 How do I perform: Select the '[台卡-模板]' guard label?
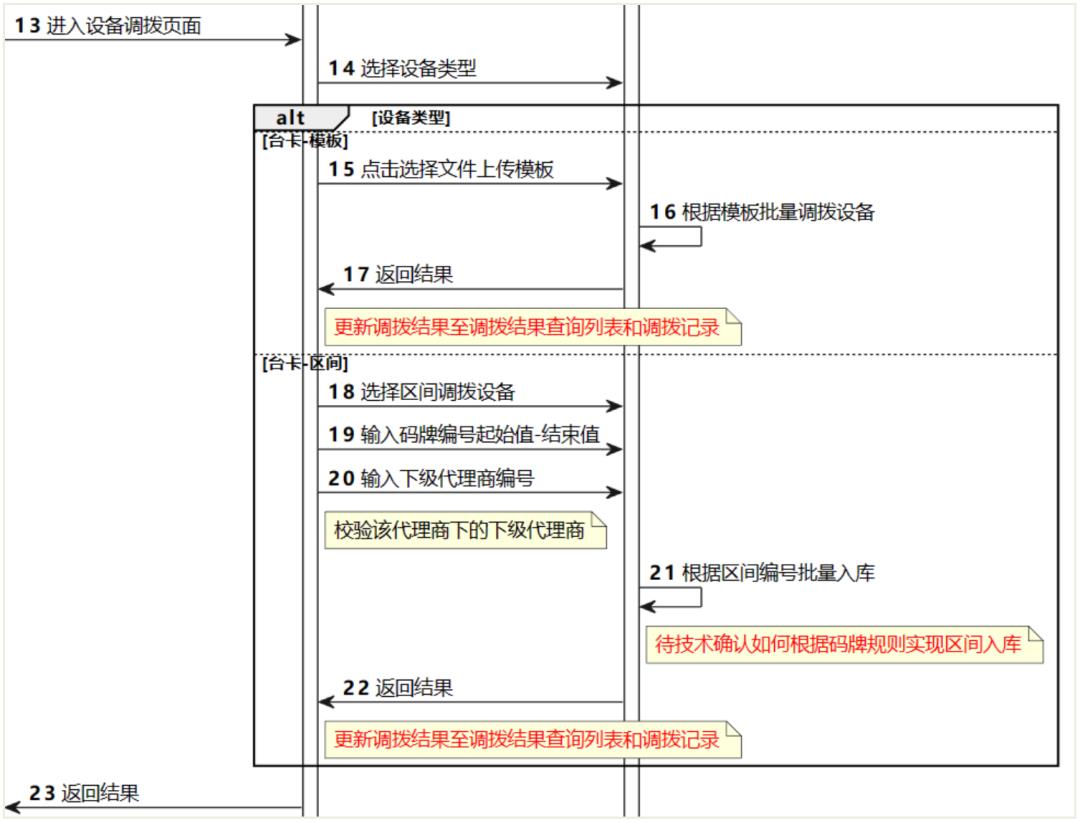click(x=304, y=140)
